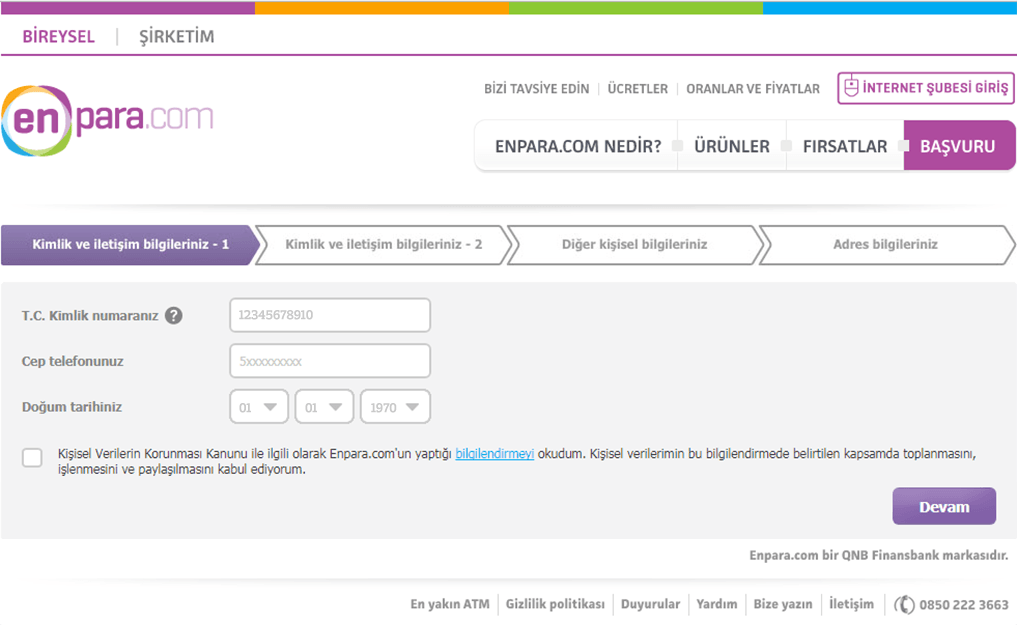The image size is (1017, 625).
Task: Open the ORANLAR VE FİYATLAR link
Action: [x=753, y=89]
